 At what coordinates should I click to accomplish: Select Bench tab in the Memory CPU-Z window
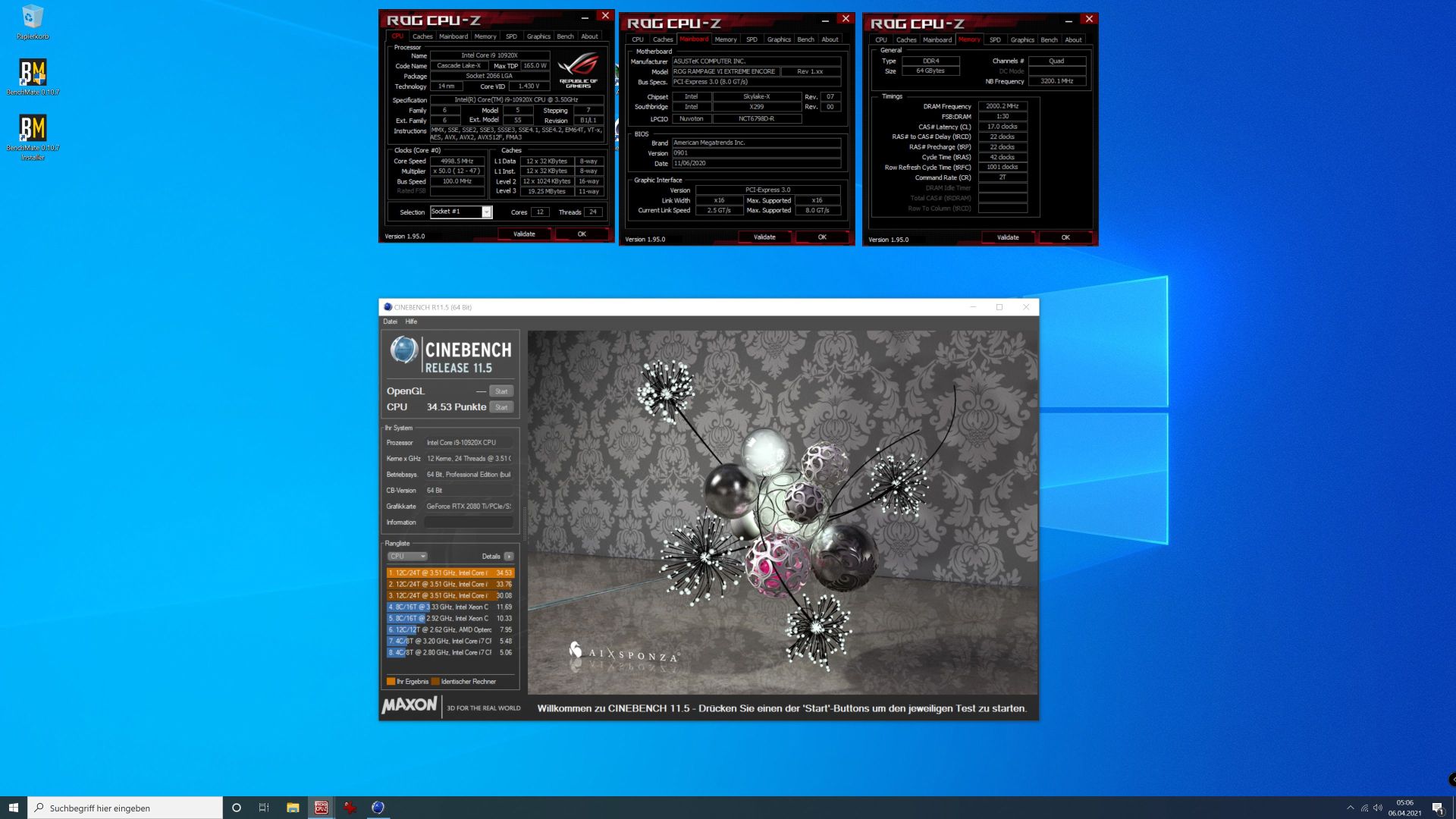(x=1050, y=39)
